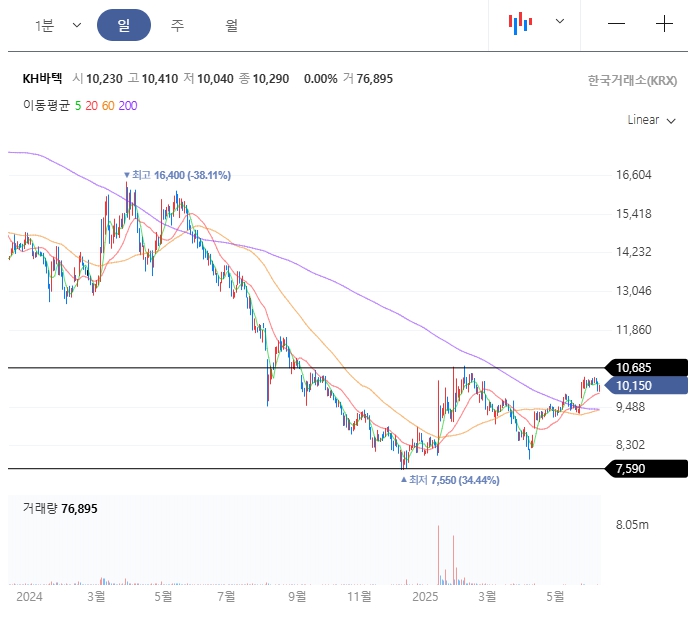Click the 8,302 price axis label
Image resolution: width=694 pixels, height=624 pixels.
coord(631,445)
